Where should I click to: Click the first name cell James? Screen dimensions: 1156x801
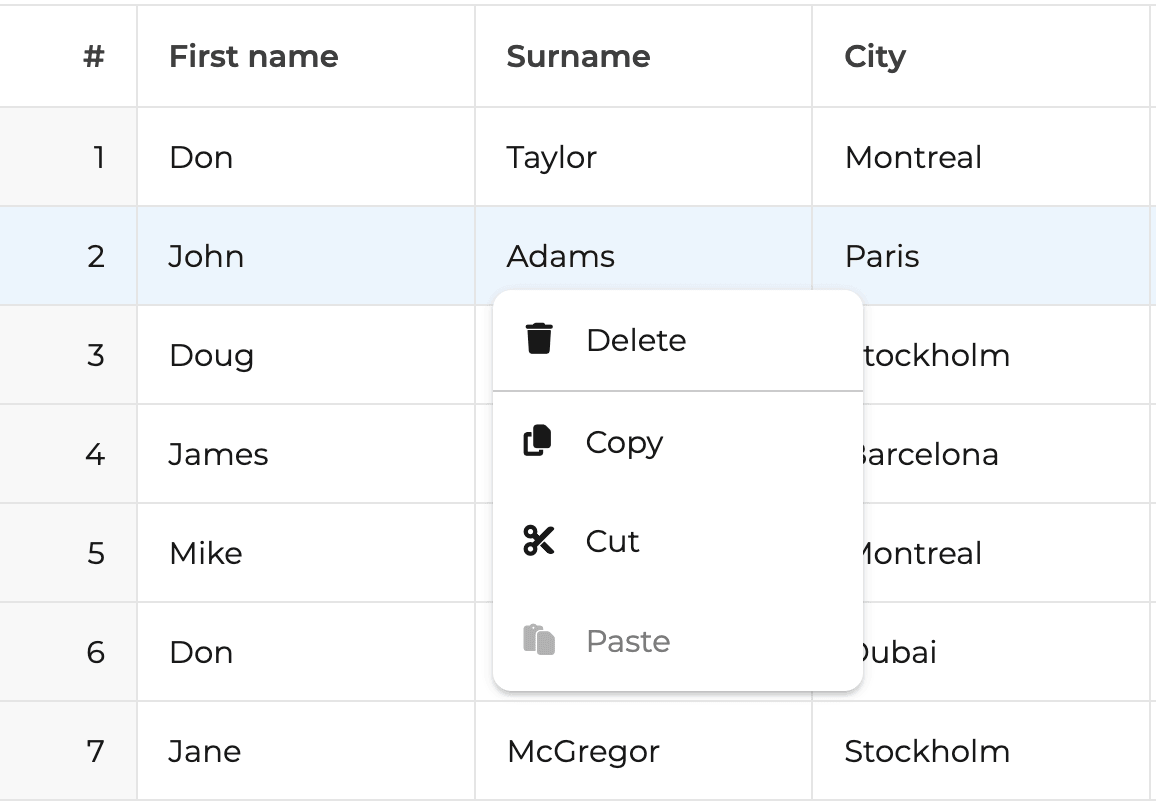306,454
